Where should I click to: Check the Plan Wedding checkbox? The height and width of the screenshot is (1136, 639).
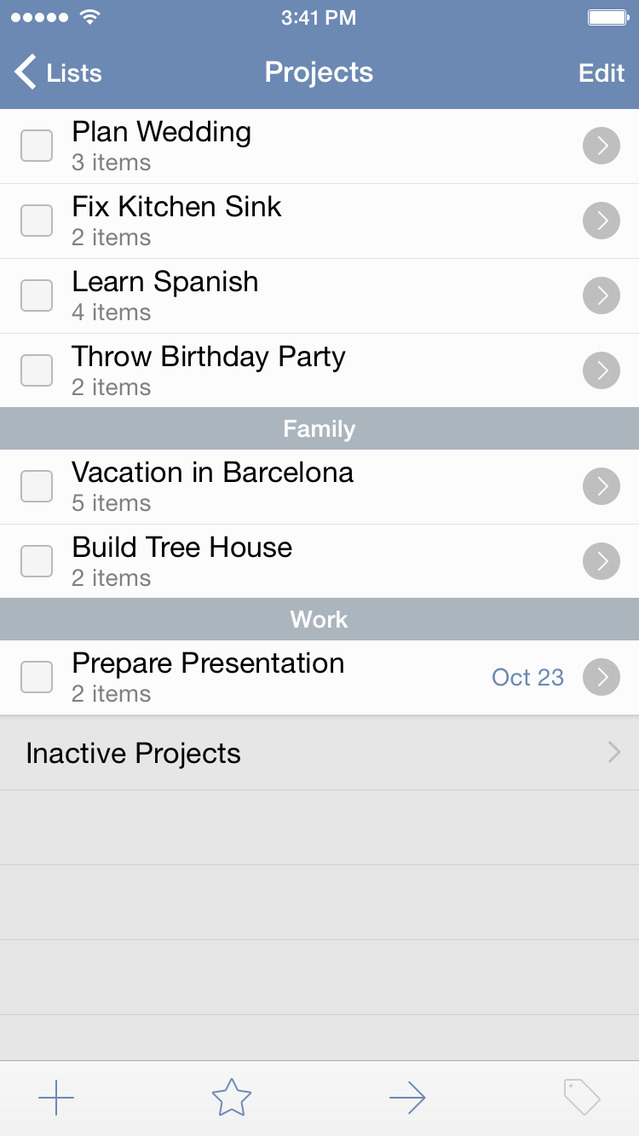(37, 146)
